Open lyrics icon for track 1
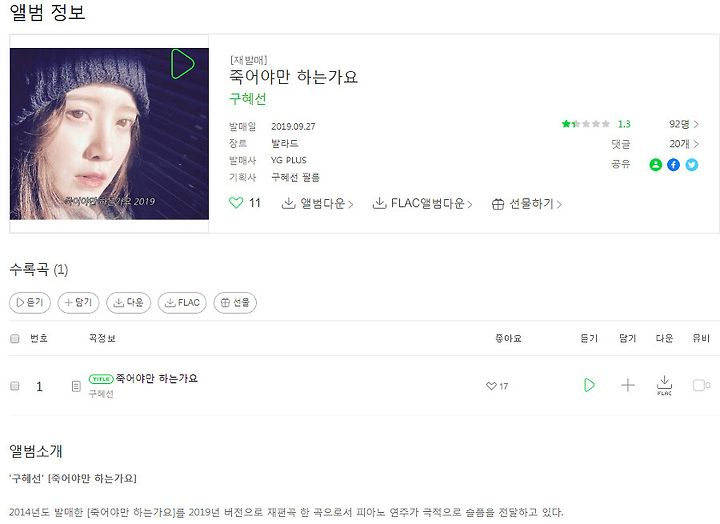Image resolution: width=720 pixels, height=524 pixels. (x=76, y=387)
